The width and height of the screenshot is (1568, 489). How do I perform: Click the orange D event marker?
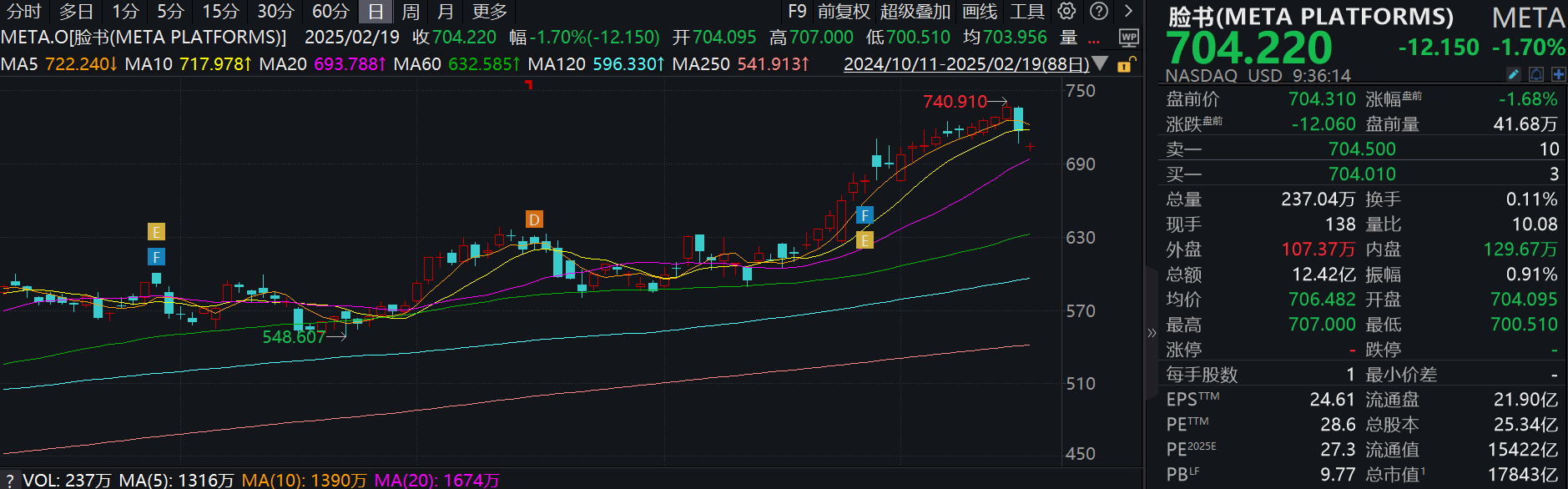pos(534,219)
